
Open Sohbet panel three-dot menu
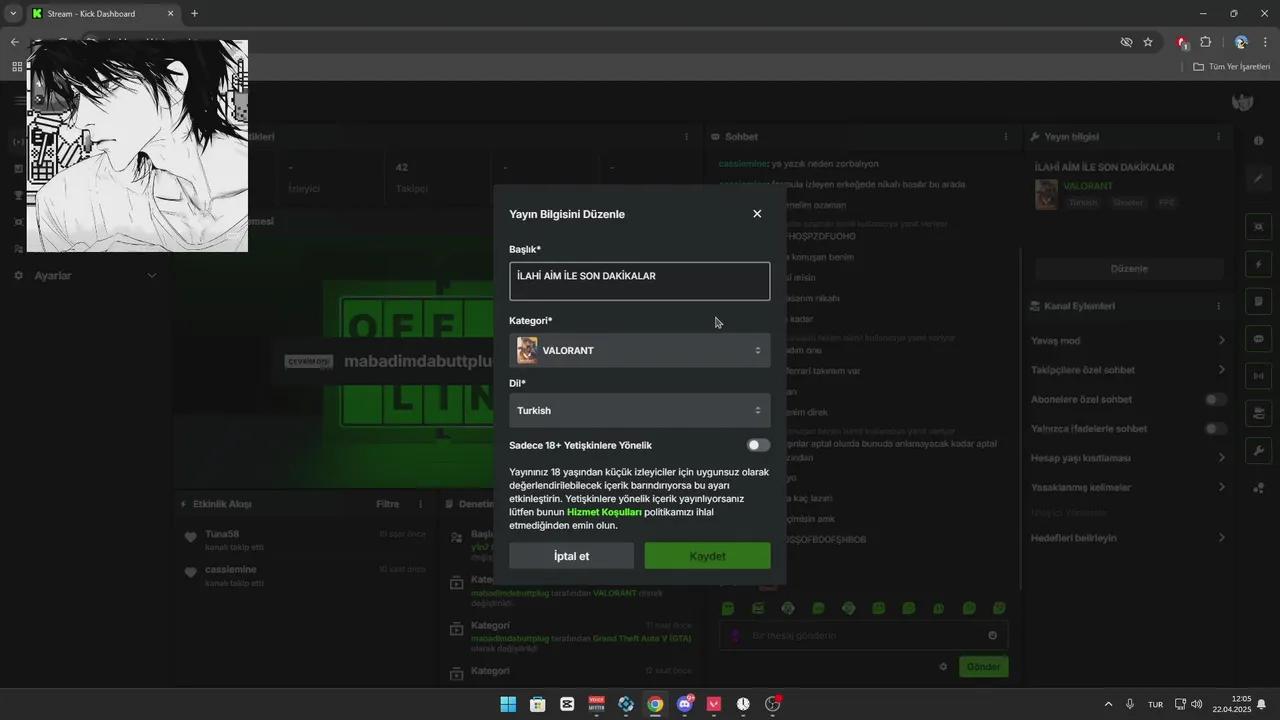pos(1006,136)
